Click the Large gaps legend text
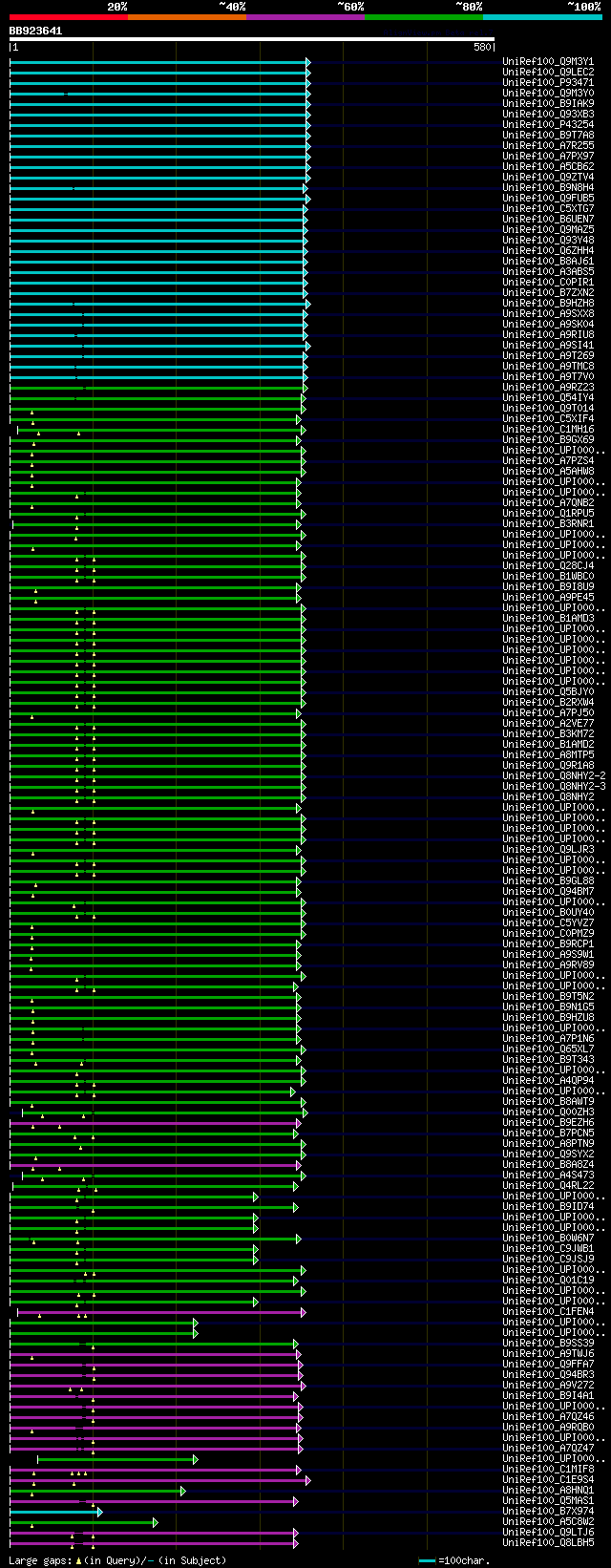Image resolution: width=611 pixels, height=1568 pixels. 118,1560
